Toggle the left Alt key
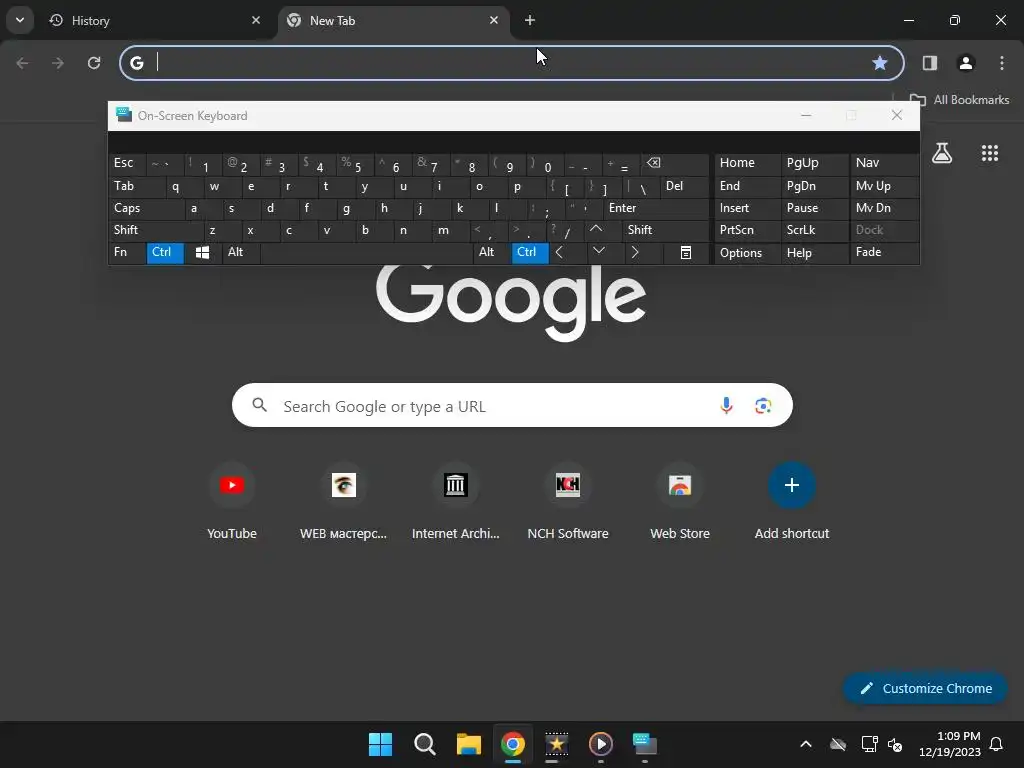The image size is (1024, 768). [x=241, y=253]
